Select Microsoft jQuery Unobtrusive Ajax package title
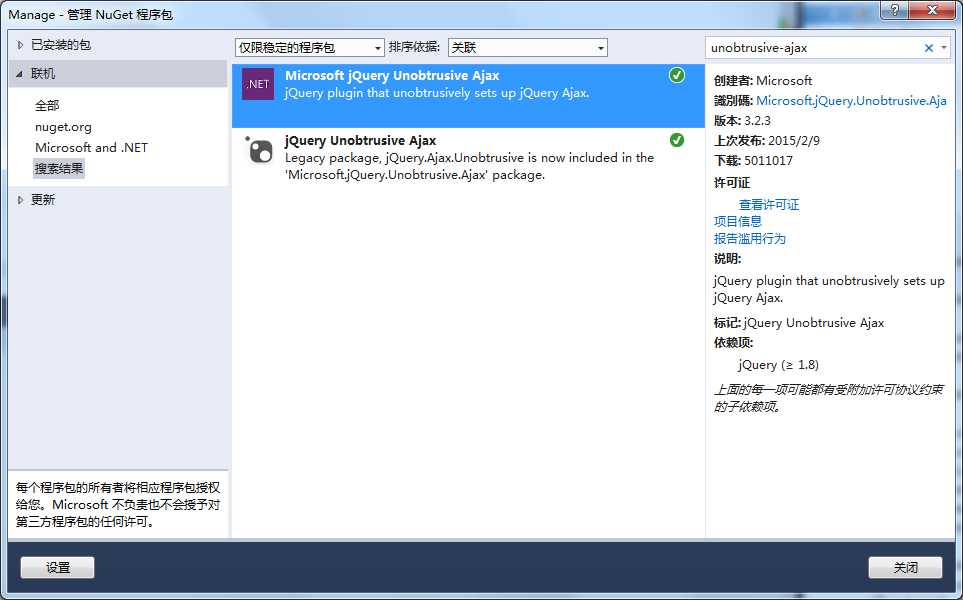Image resolution: width=963 pixels, height=600 pixels. point(392,76)
